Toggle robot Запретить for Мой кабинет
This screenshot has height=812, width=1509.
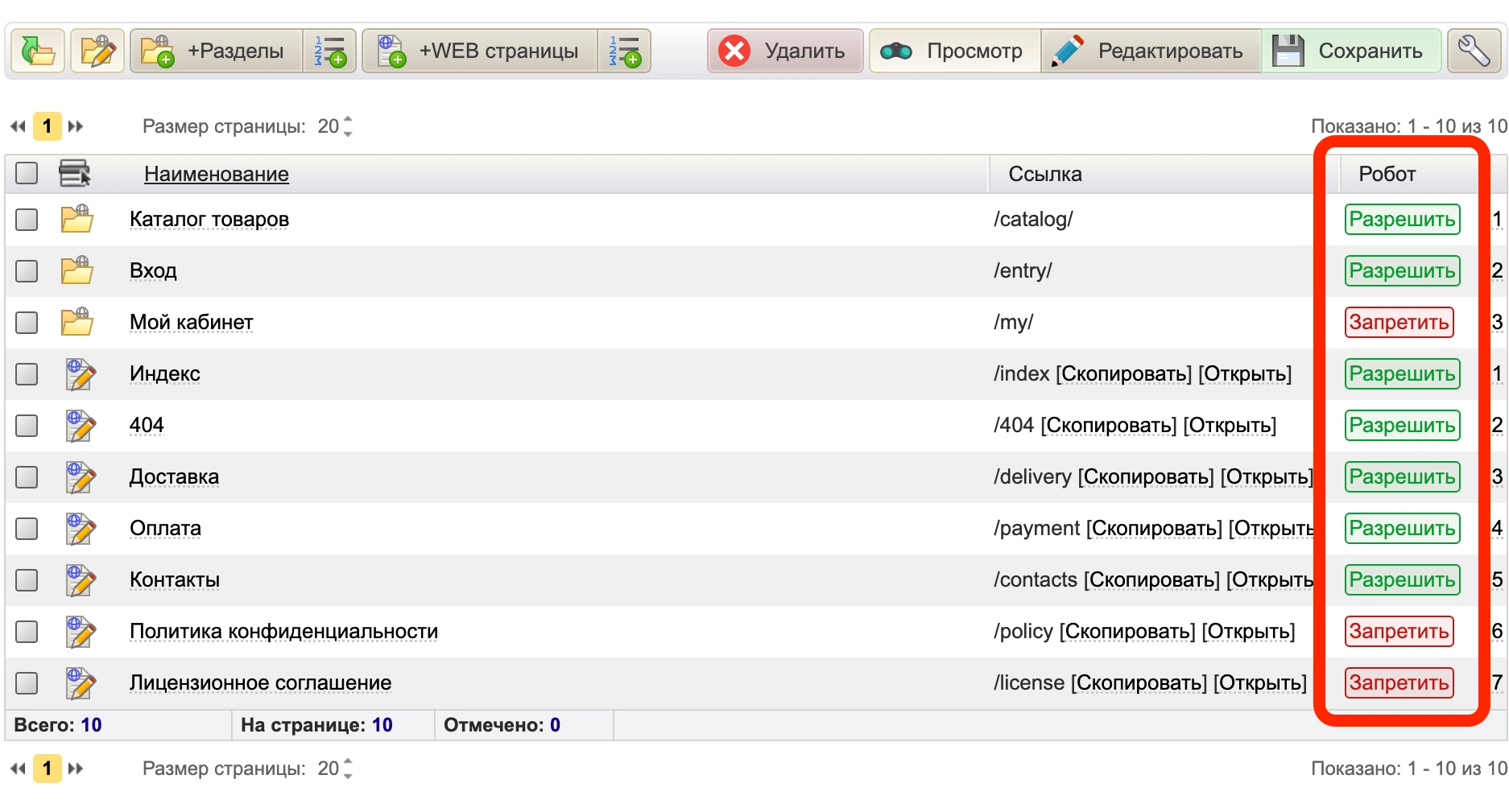[x=1399, y=323]
